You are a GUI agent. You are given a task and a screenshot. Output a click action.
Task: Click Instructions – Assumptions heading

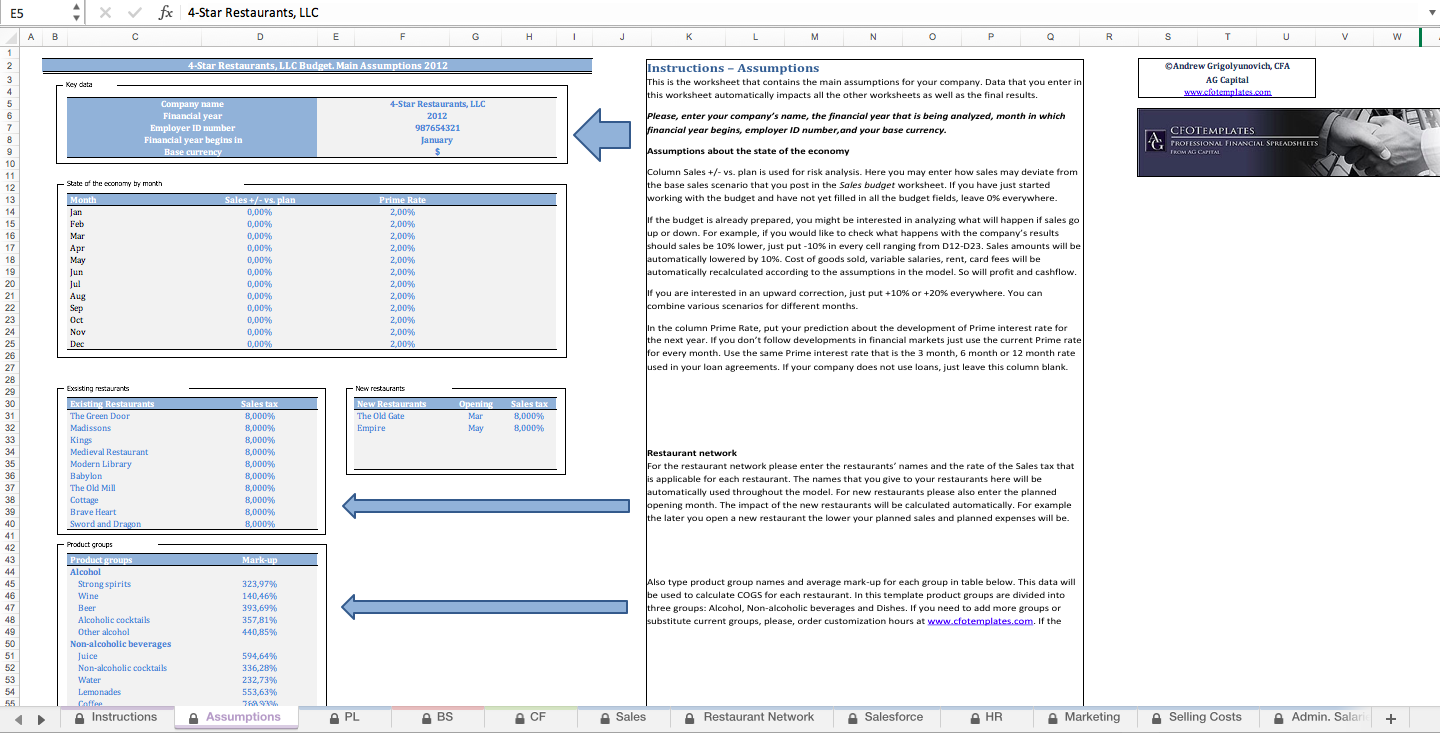tap(733, 68)
